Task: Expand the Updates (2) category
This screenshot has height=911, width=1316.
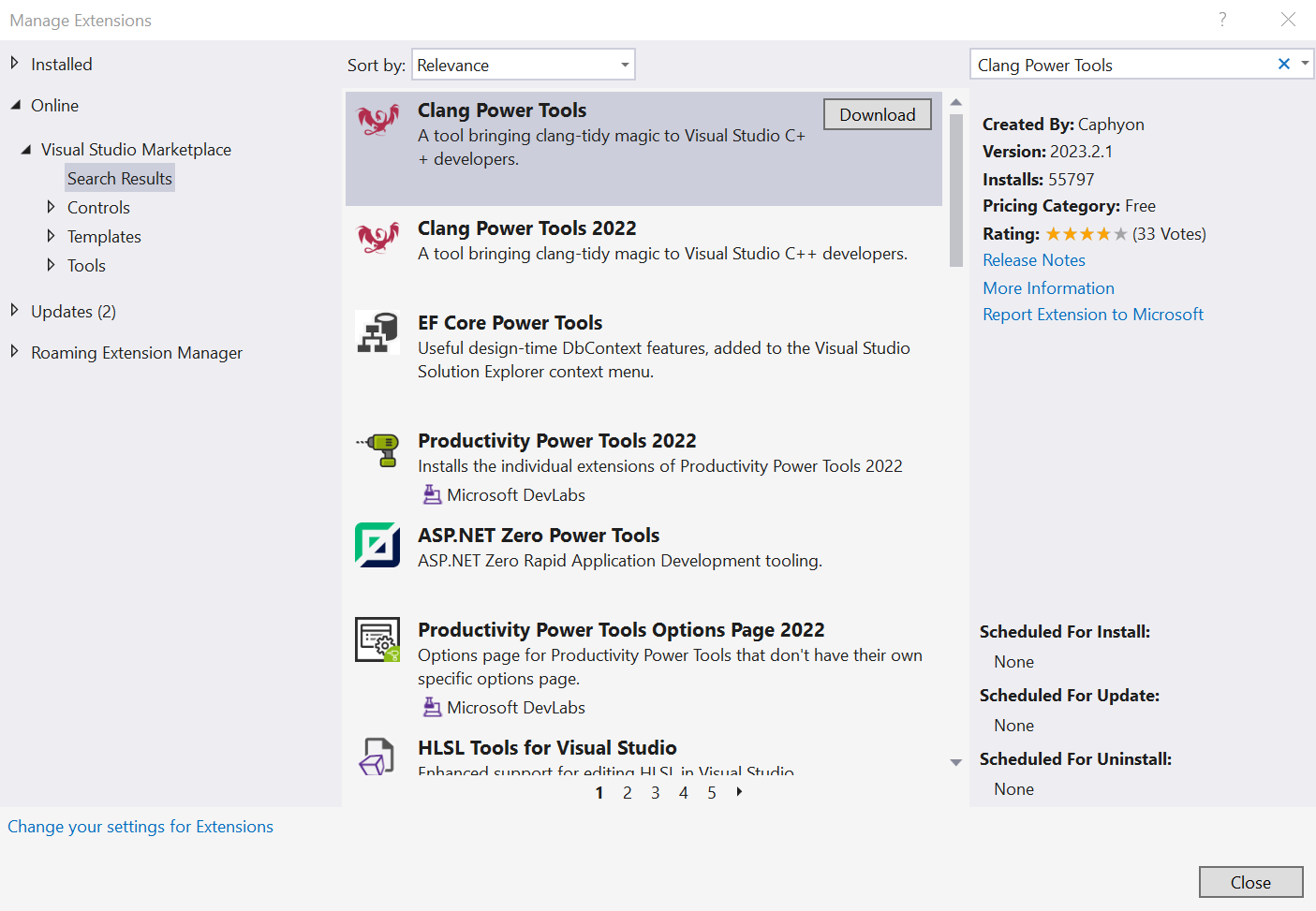Action: (x=14, y=310)
